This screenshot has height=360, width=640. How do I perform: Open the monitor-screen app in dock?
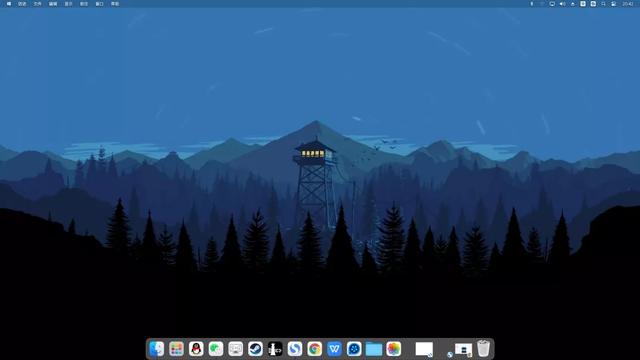pyautogui.click(x=236, y=349)
